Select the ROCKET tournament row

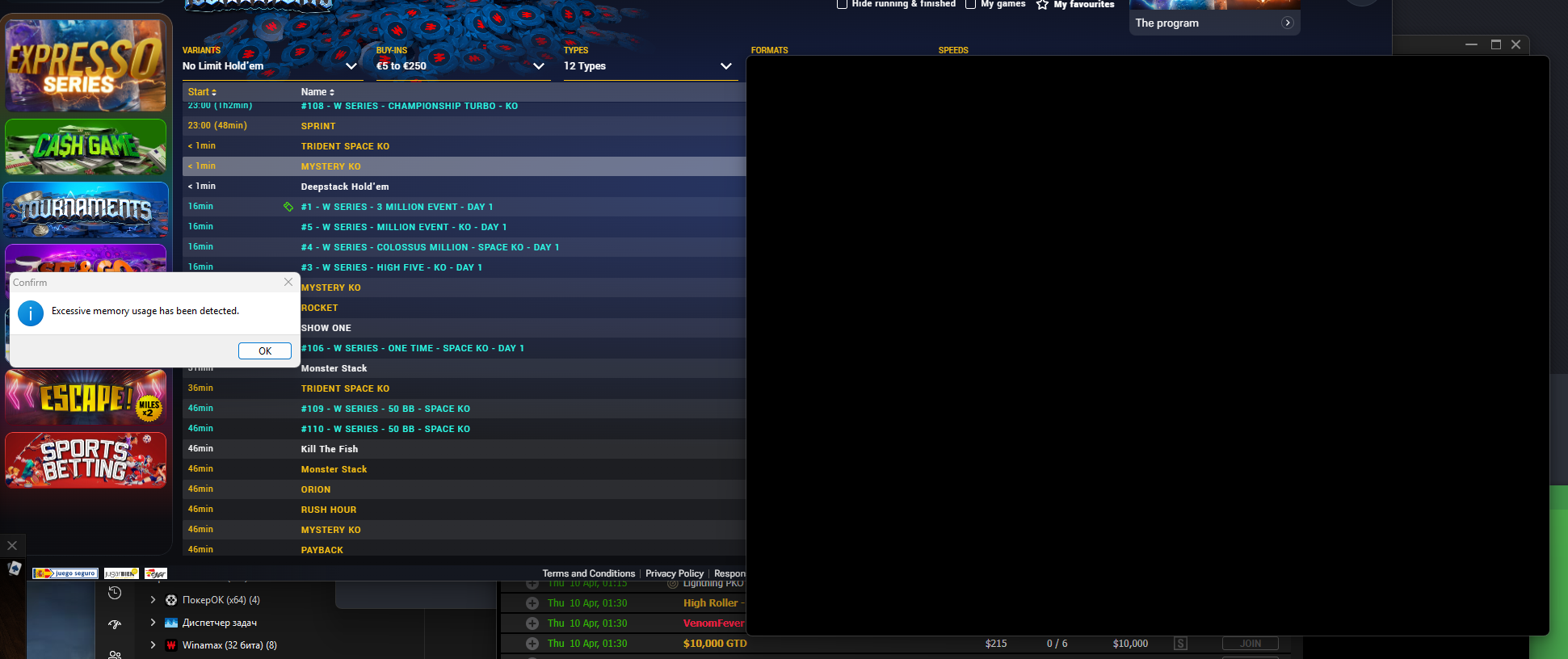(523, 308)
